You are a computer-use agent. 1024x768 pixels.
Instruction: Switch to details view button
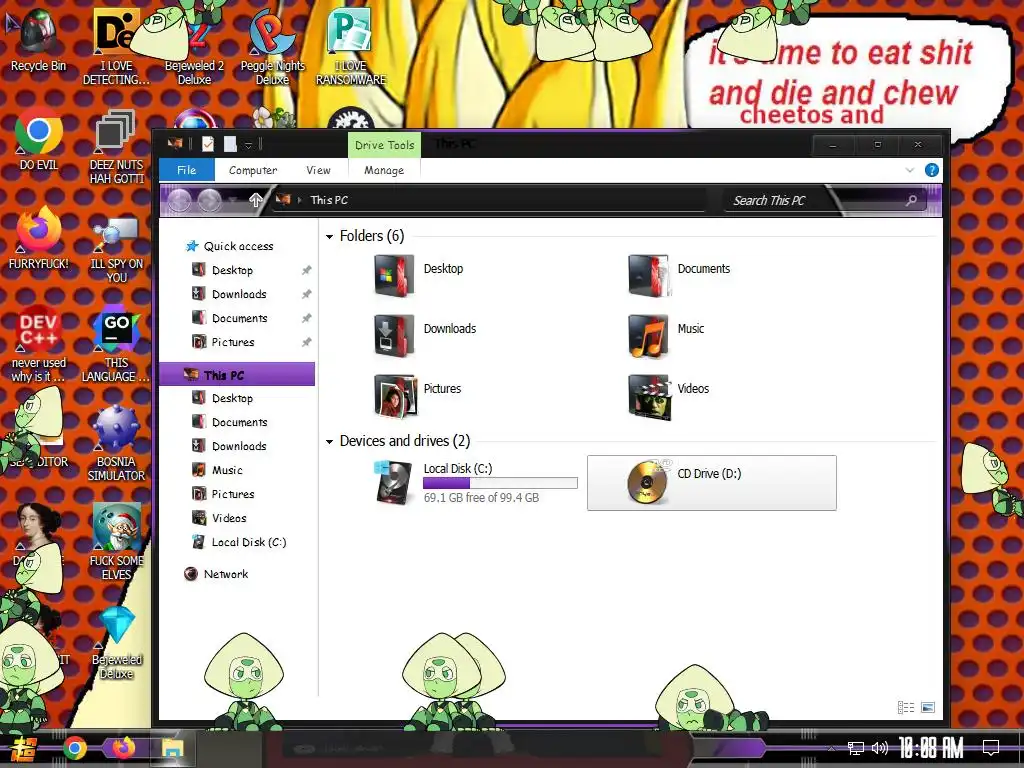pos(906,707)
